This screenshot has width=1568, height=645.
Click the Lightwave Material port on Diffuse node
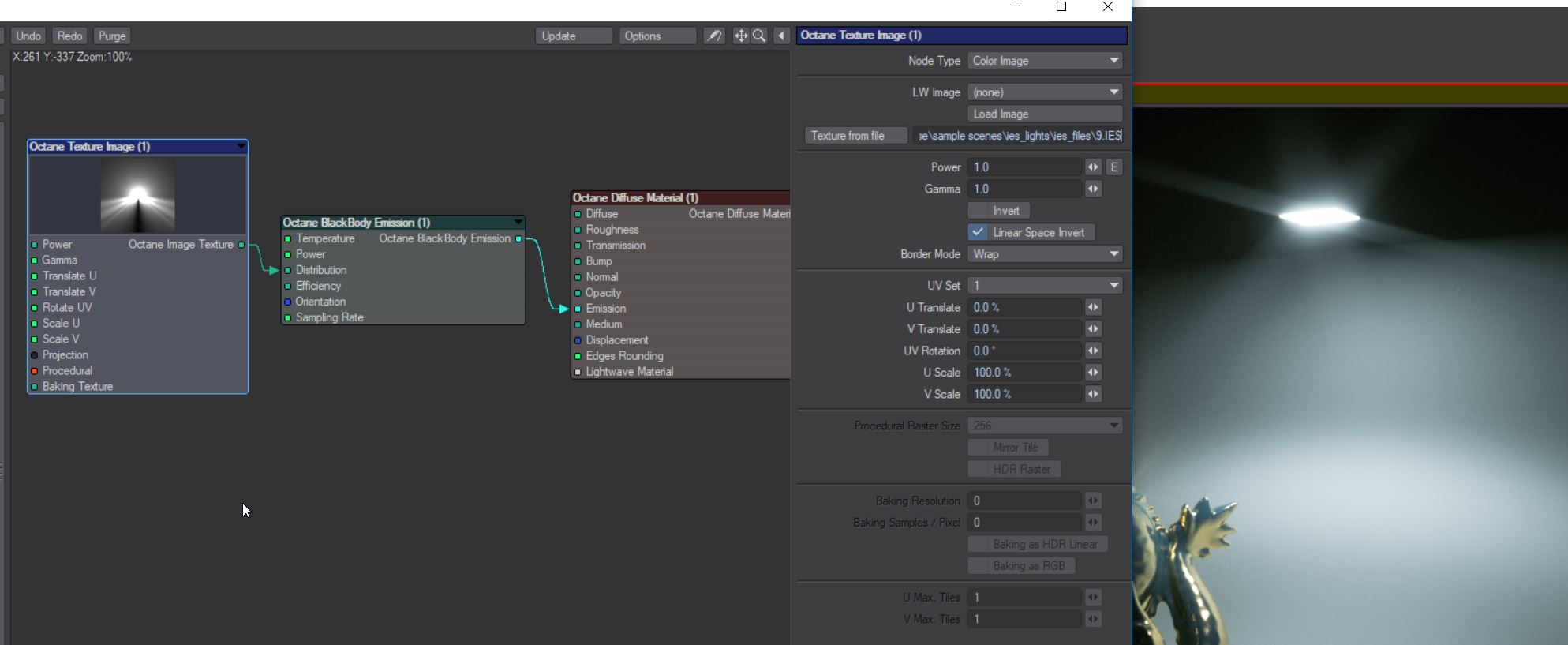tap(578, 372)
